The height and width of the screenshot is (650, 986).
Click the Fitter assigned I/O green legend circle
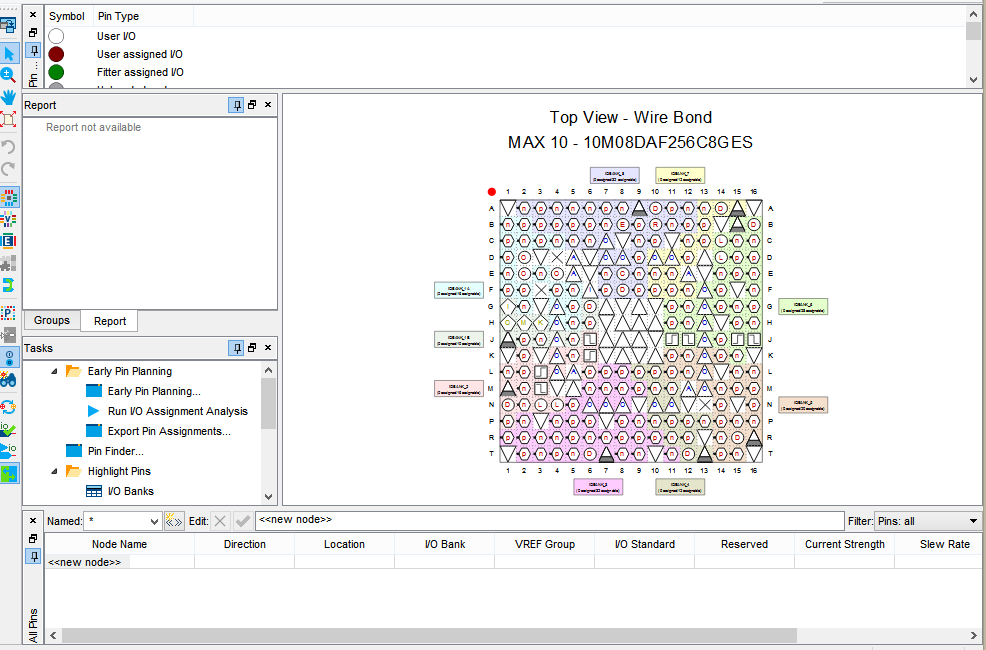(x=56, y=72)
